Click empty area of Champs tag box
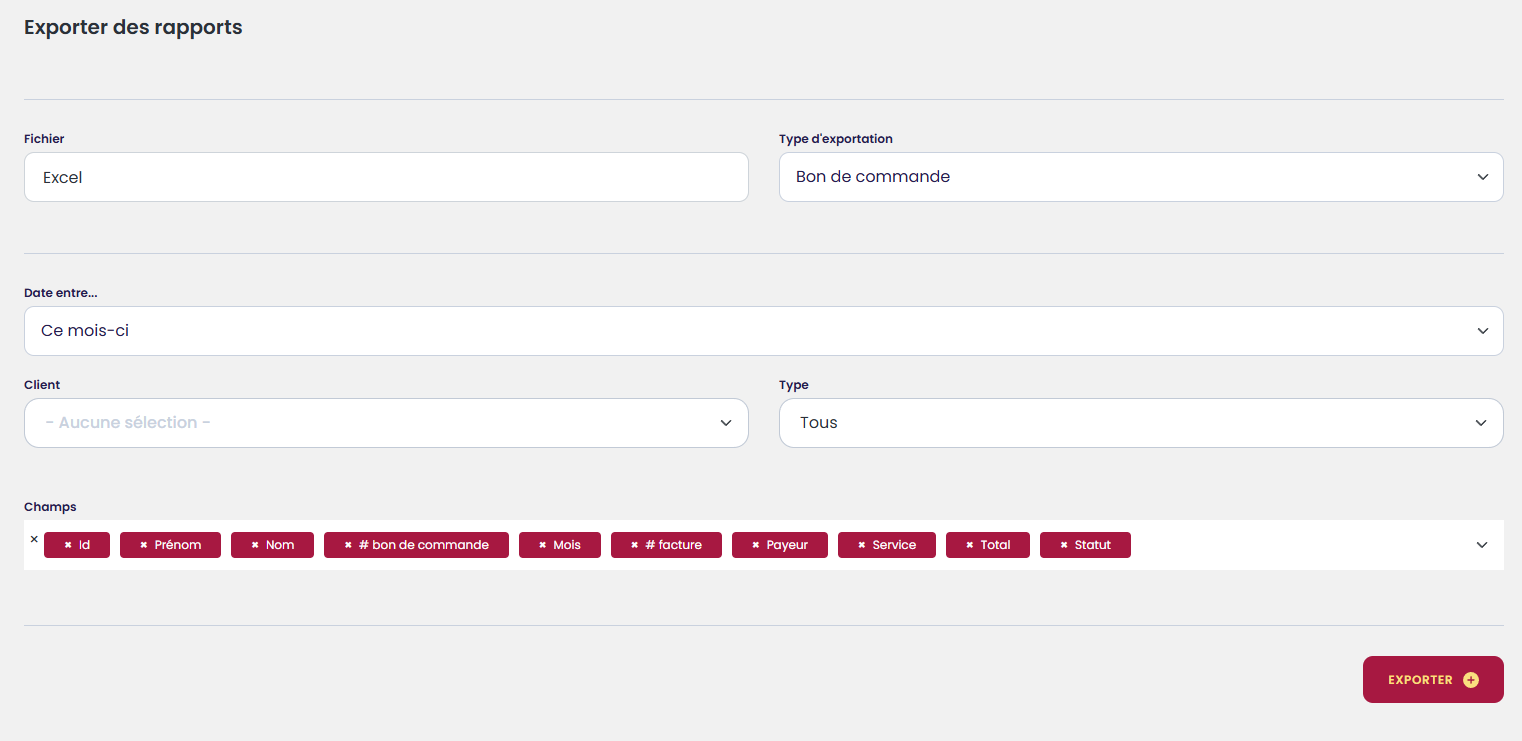 coord(1300,545)
